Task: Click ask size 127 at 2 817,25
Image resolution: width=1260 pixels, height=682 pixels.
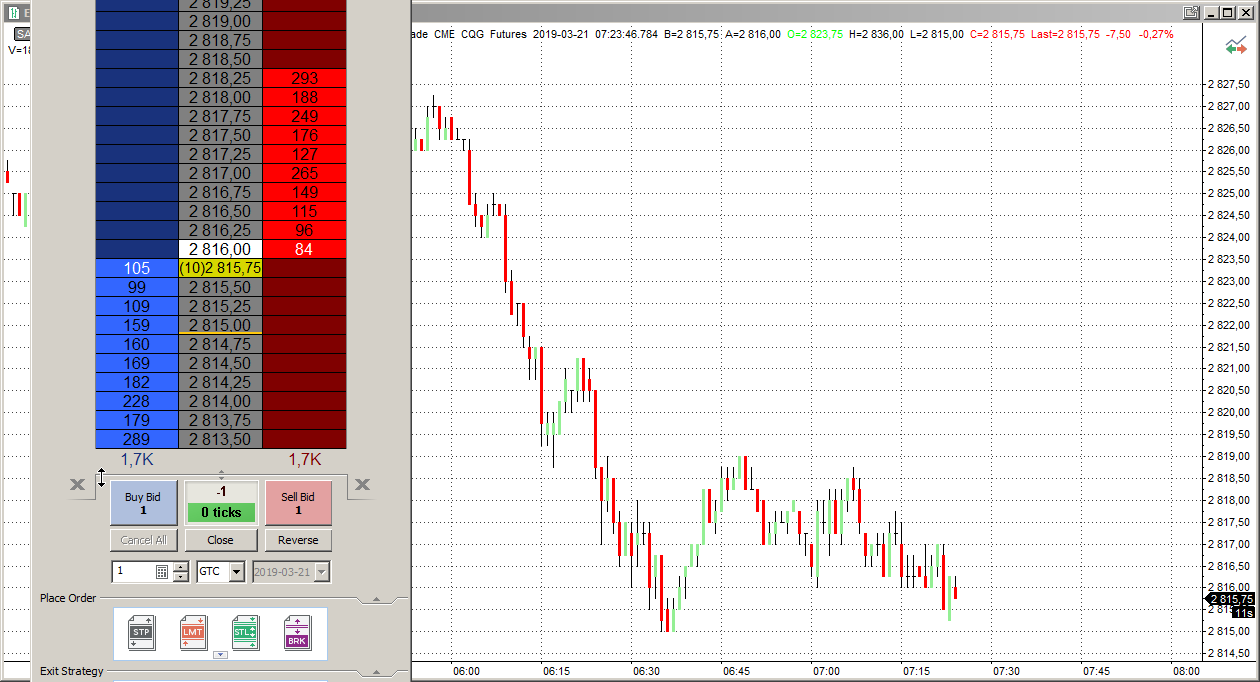Action: click(305, 154)
